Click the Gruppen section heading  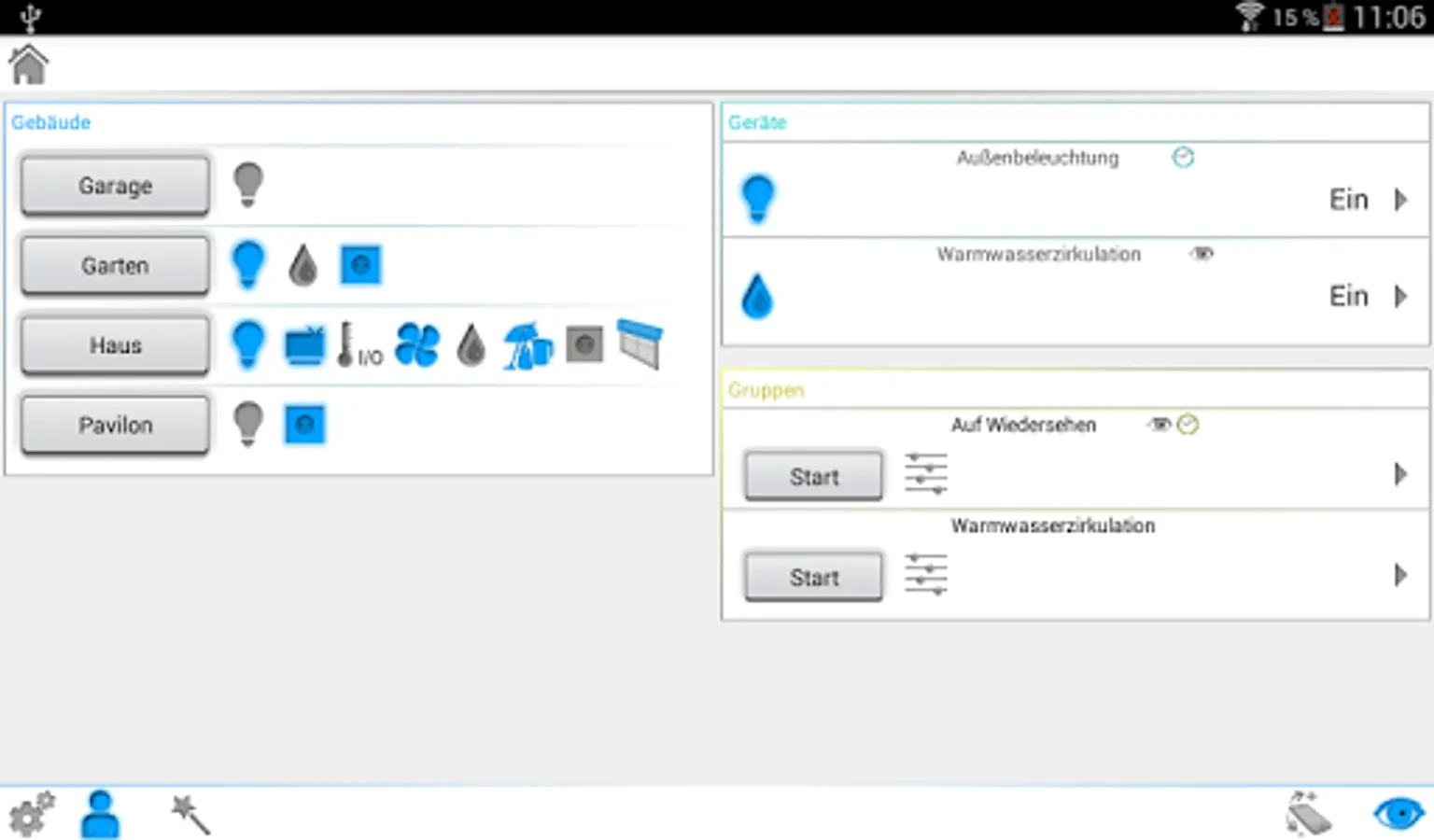point(766,390)
